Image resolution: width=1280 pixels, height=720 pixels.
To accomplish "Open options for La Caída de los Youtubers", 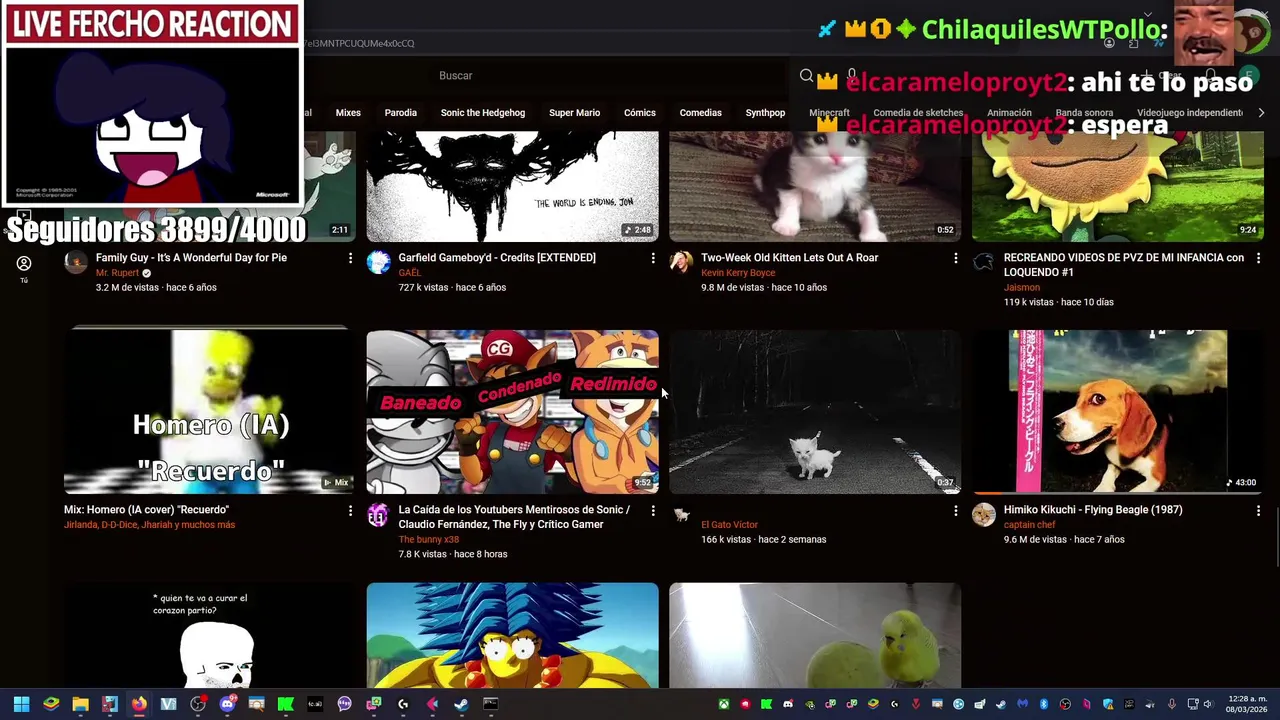I will 653,510.
